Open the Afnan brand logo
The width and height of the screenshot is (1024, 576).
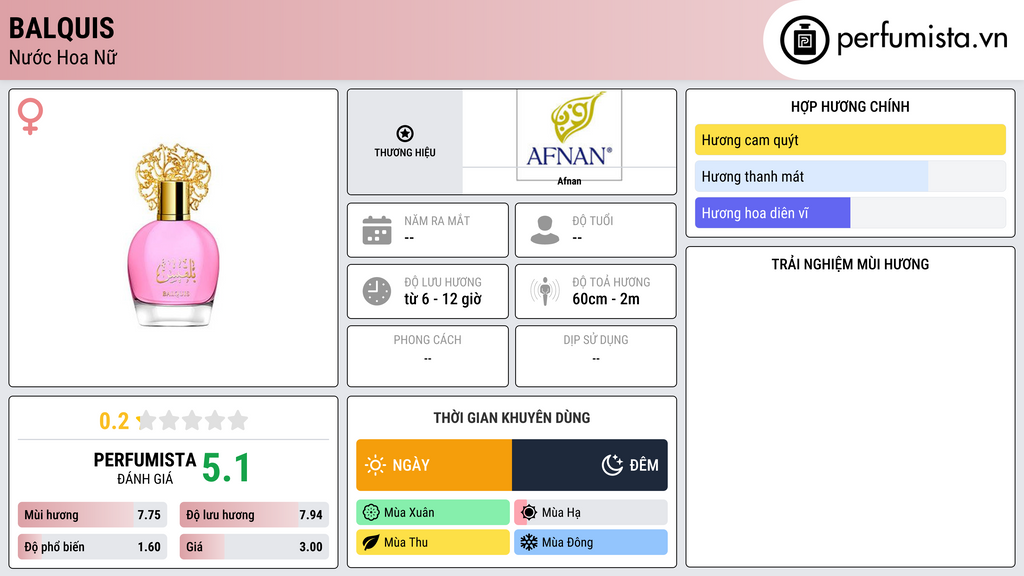coord(569,137)
